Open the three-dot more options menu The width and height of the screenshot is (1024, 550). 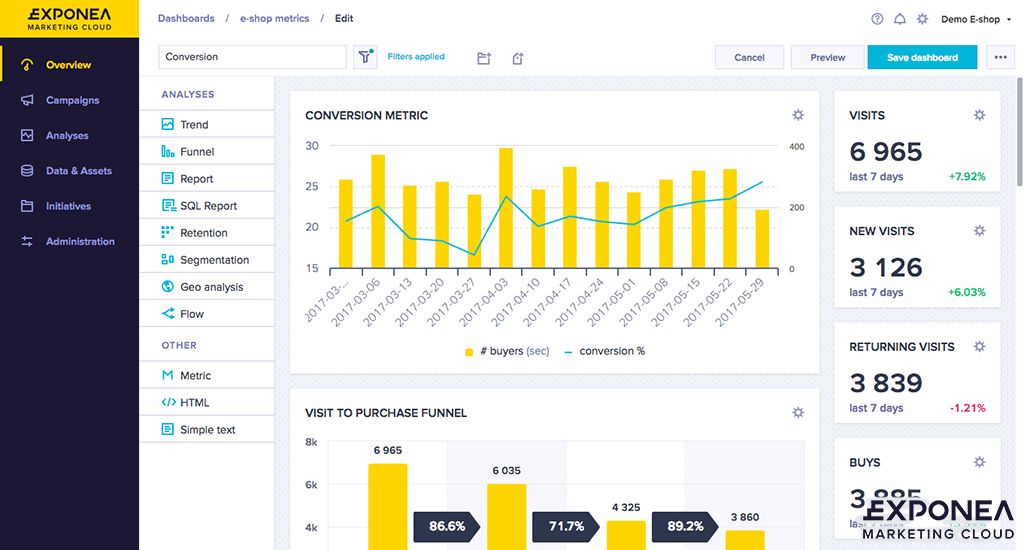(x=1000, y=57)
